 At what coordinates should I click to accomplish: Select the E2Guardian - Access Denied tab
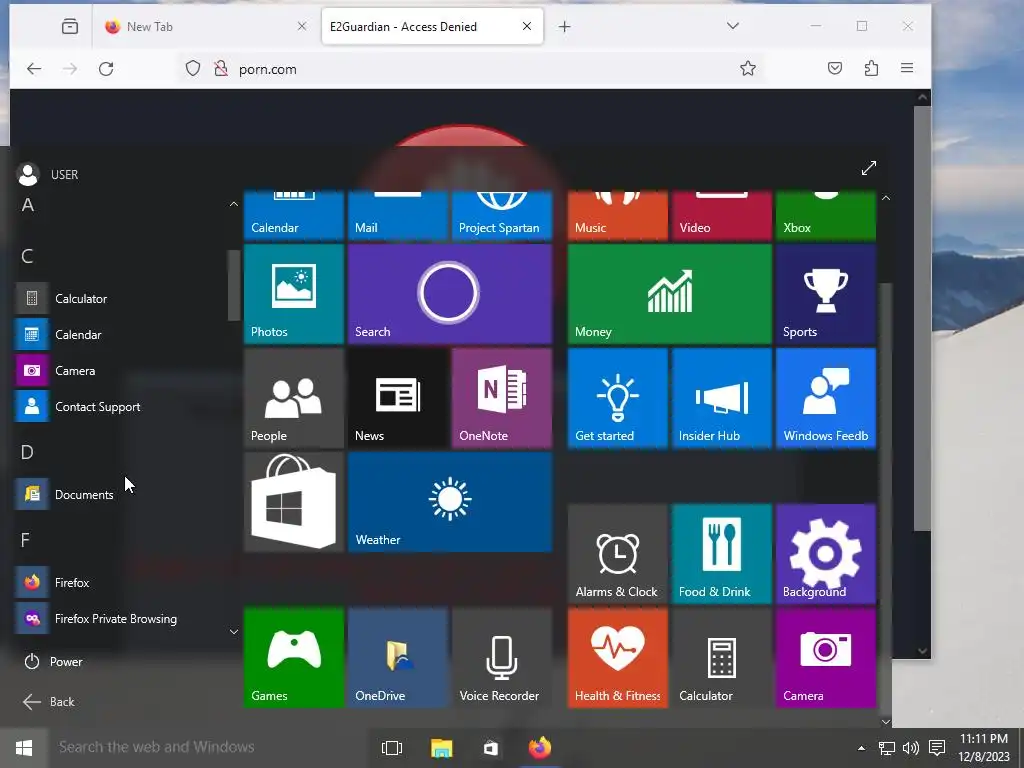click(432, 27)
